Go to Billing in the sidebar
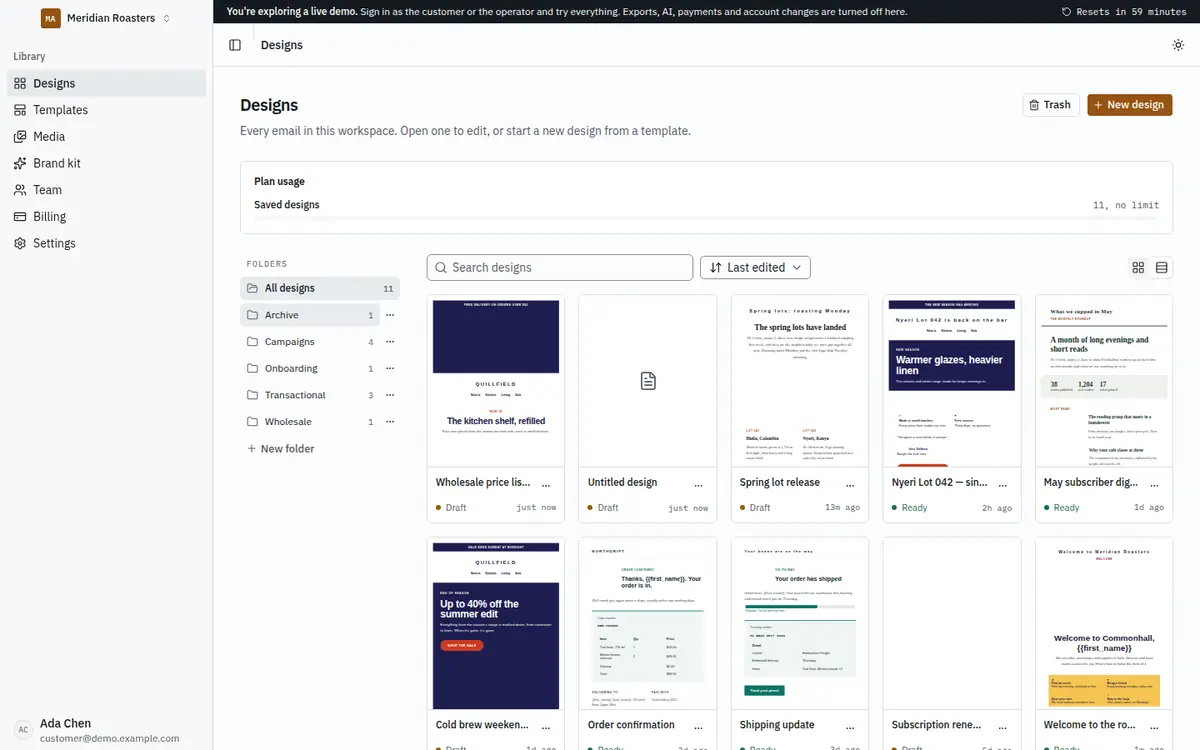Viewport: 1200px width, 750px height. point(106,217)
